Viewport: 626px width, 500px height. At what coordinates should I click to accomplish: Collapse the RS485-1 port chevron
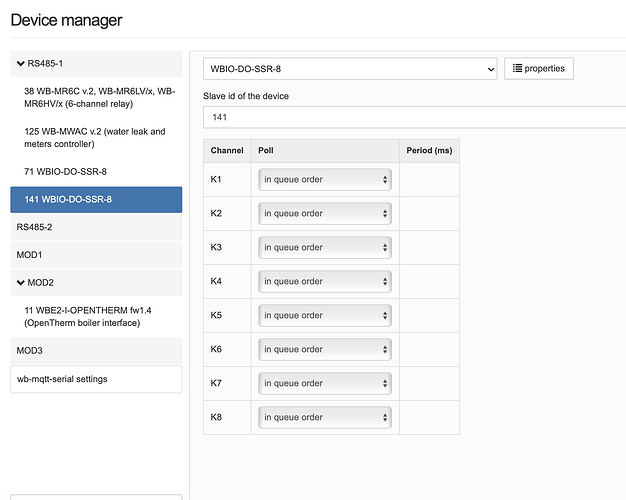point(21,63)
